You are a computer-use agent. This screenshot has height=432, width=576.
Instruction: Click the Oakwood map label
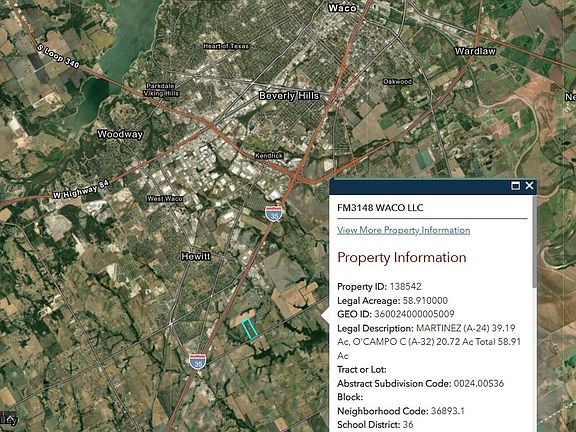click(397, 82)
